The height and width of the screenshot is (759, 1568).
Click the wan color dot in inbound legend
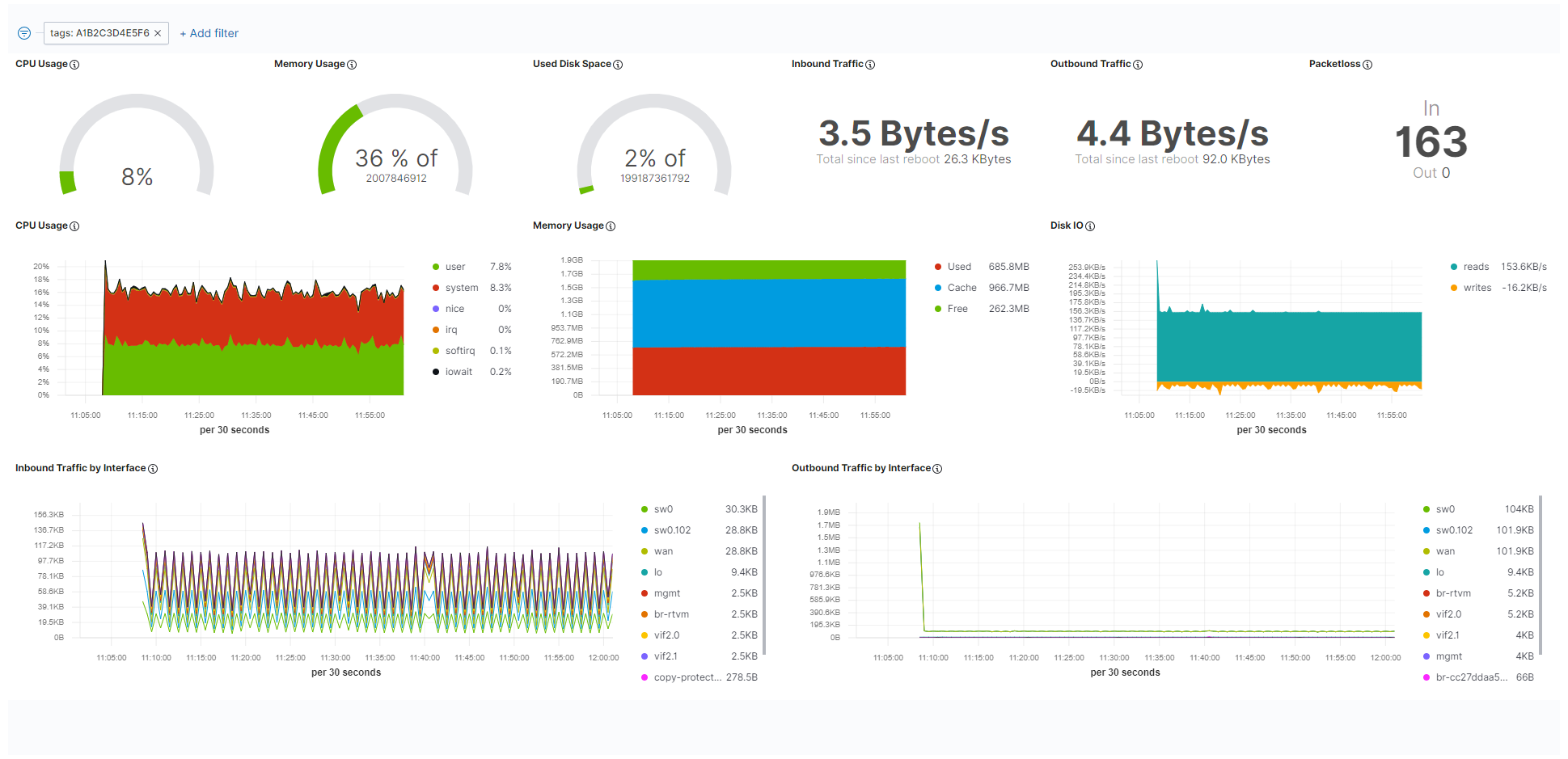[x=645, y=551]
